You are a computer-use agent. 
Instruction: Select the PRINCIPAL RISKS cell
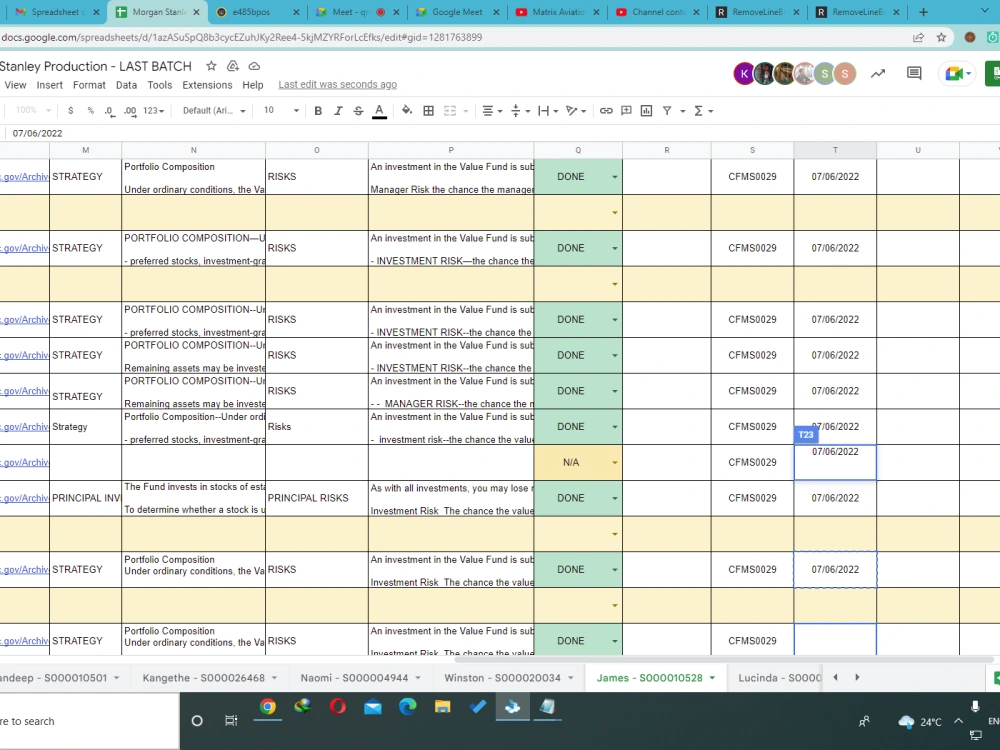coord(316,498)
